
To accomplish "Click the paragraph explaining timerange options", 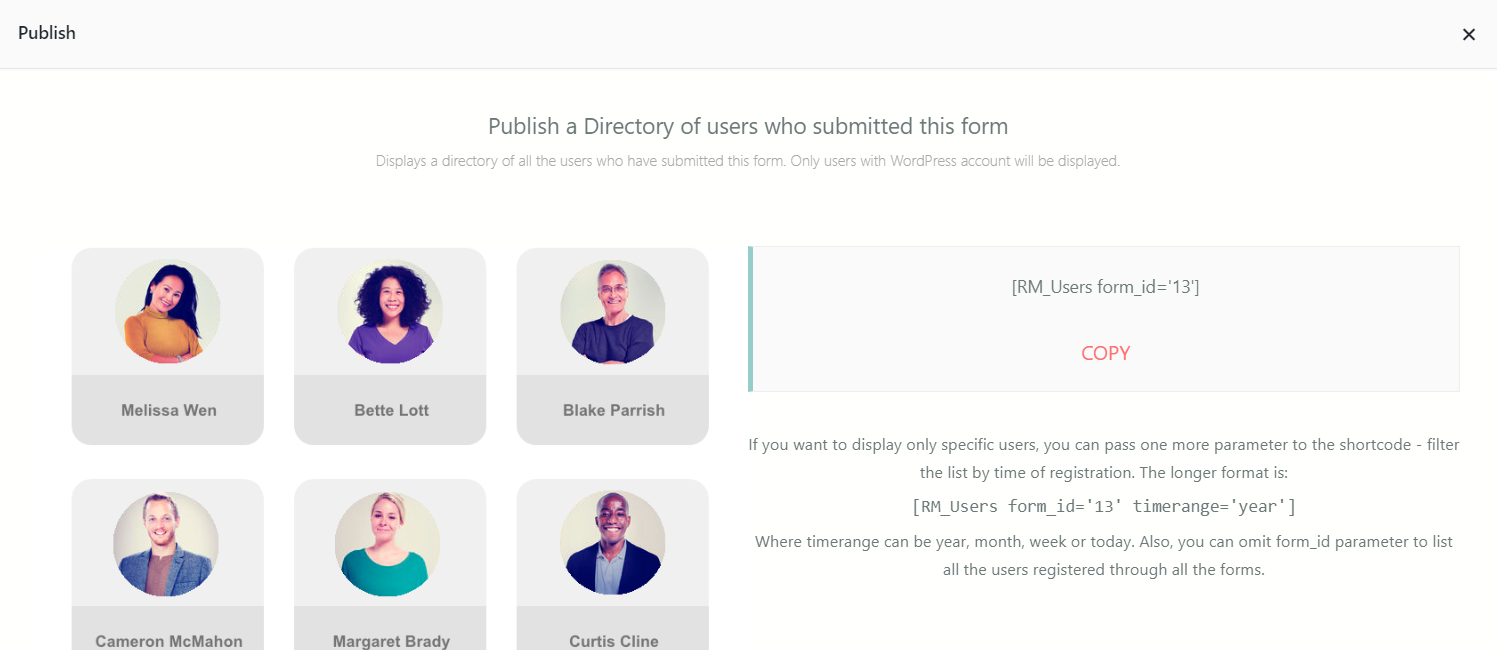I will (1104, 555).
